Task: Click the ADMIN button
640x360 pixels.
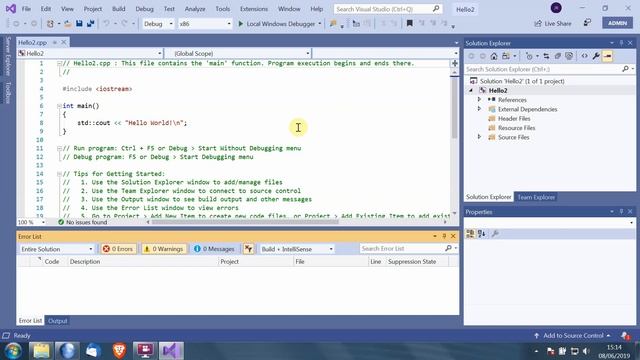Action: click(617, 23)
